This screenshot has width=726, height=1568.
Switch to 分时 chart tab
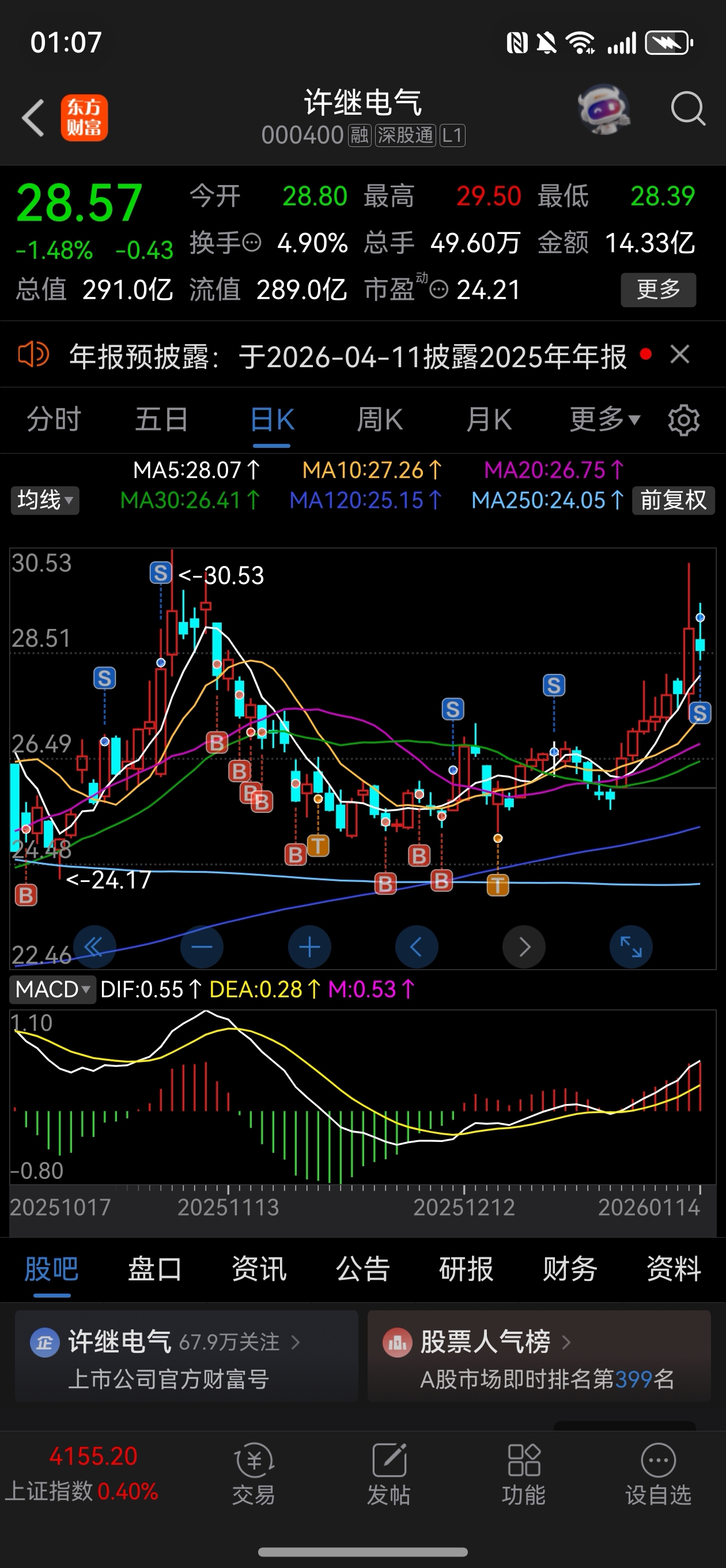pos(54,420)
